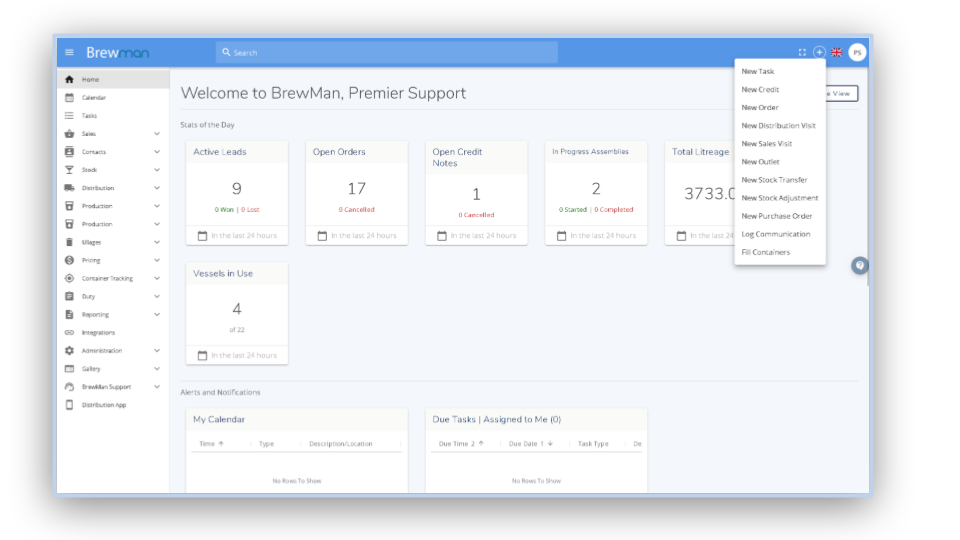Click the Task Type column header
The height and width of the screenshot is (540, 960).
tap(593, 444)
